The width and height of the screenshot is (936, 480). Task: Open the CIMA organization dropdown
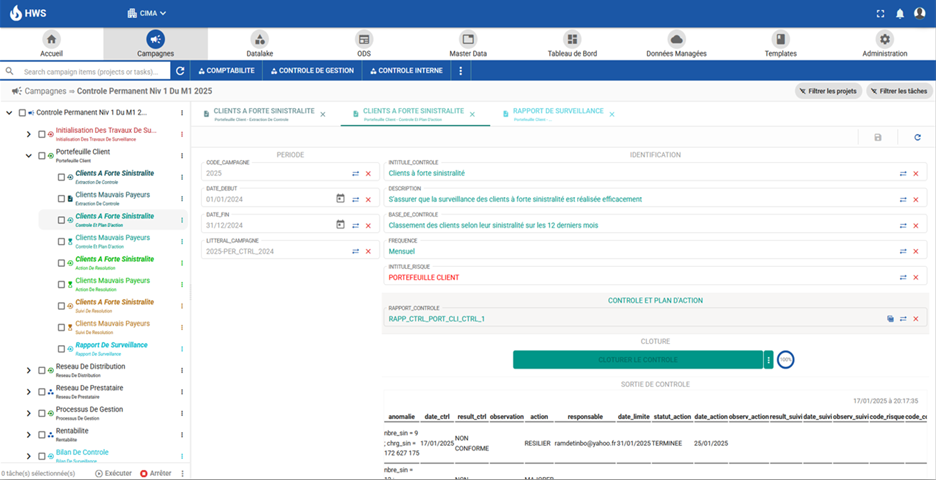(x=147, y=14)
